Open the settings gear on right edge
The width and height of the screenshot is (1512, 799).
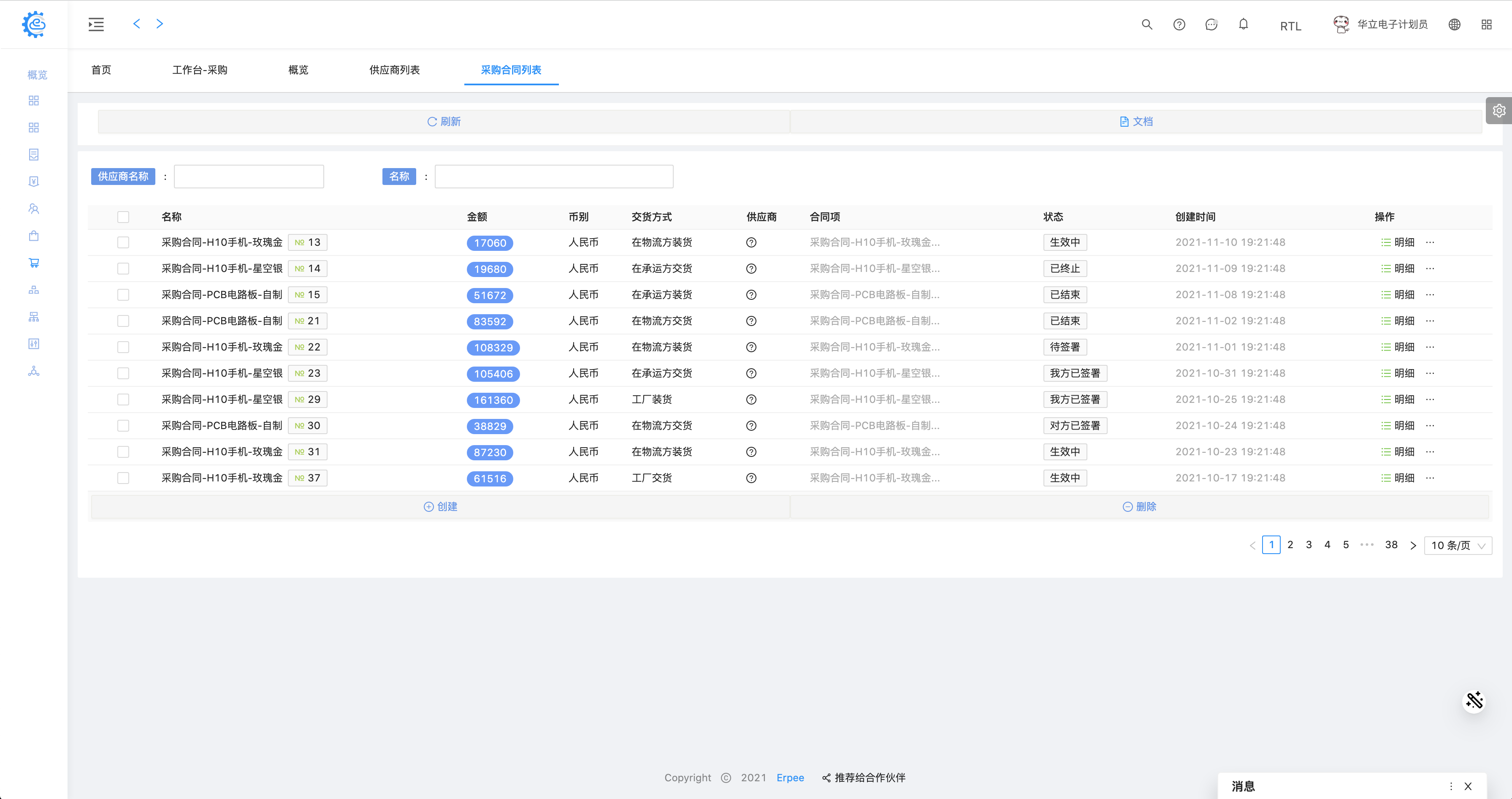pyautogui.click(x=1498, y=110)
